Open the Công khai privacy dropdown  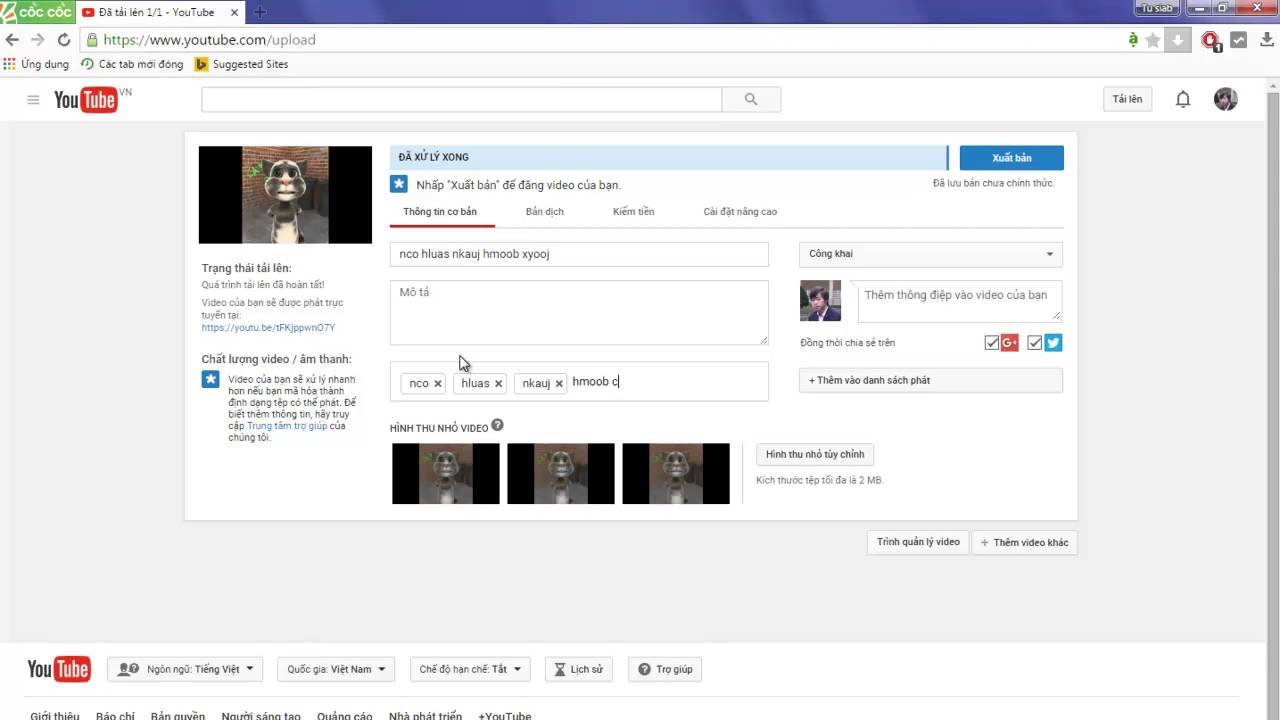931,254
